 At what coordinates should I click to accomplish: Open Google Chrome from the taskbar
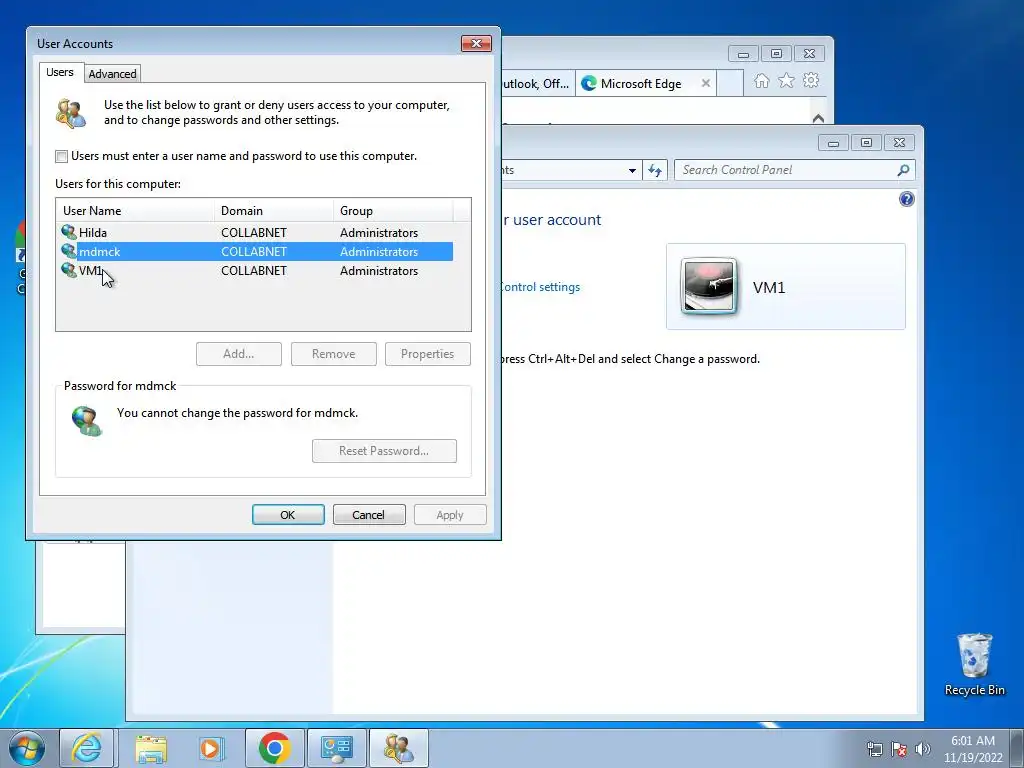point(274,748)
